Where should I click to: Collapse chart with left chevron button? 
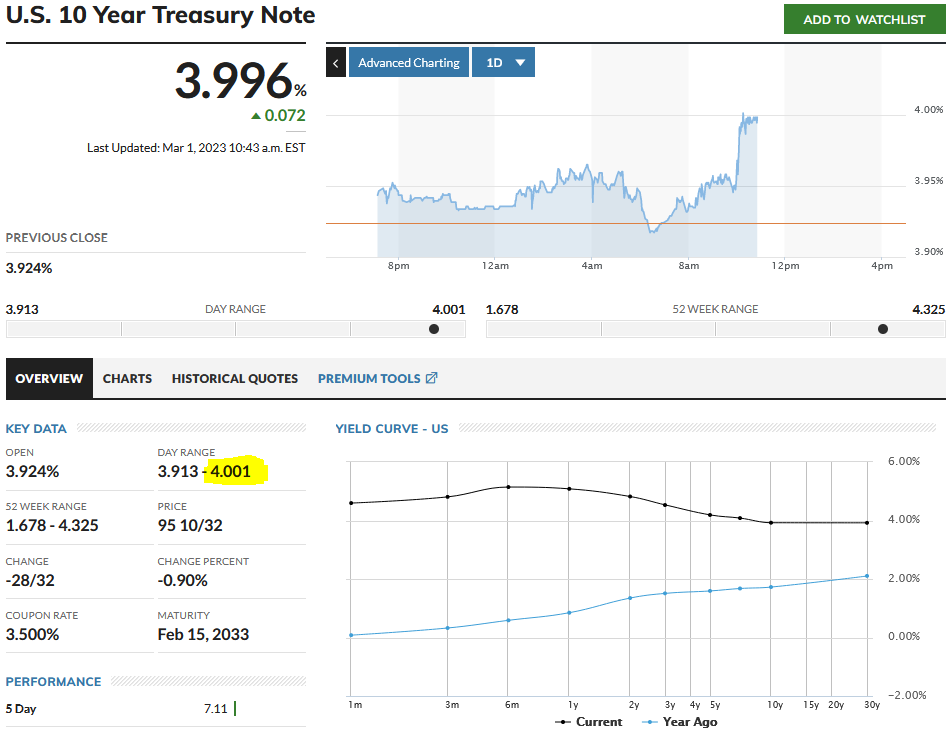pyautogui.click(x=336, y=62)
